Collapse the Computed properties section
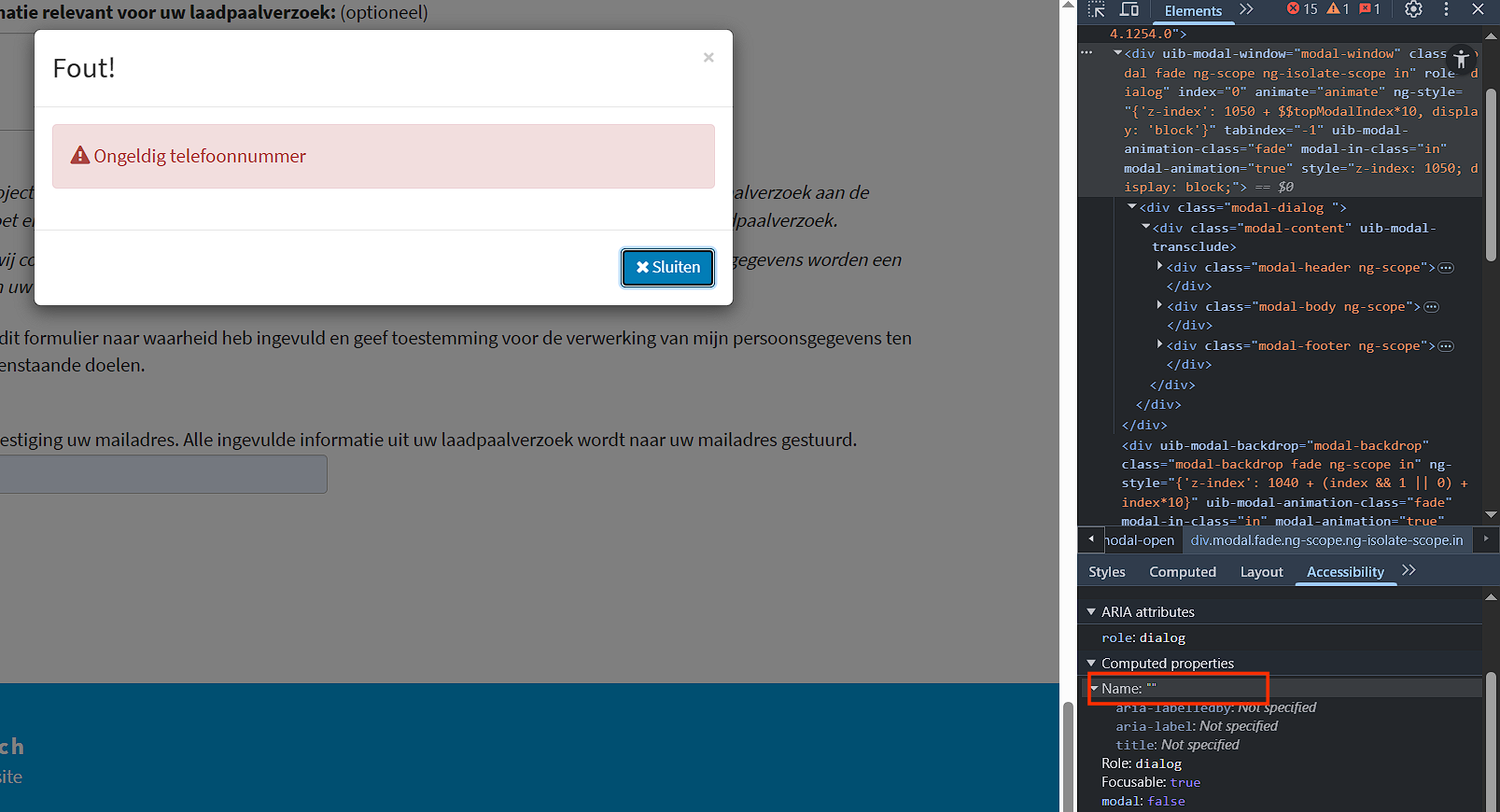 tap(1091, 664)
